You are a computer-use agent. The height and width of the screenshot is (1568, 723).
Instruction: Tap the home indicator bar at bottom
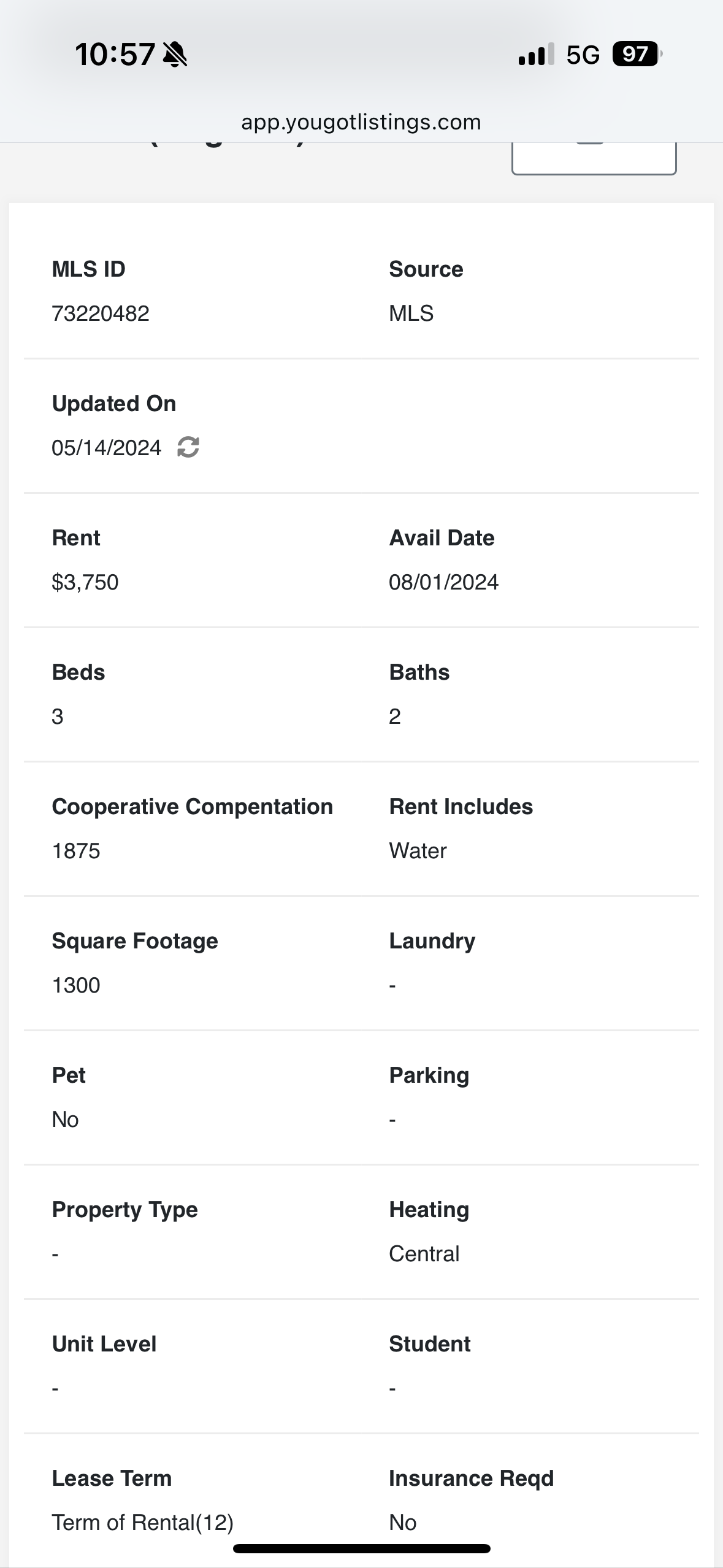tap(362, 1548)
